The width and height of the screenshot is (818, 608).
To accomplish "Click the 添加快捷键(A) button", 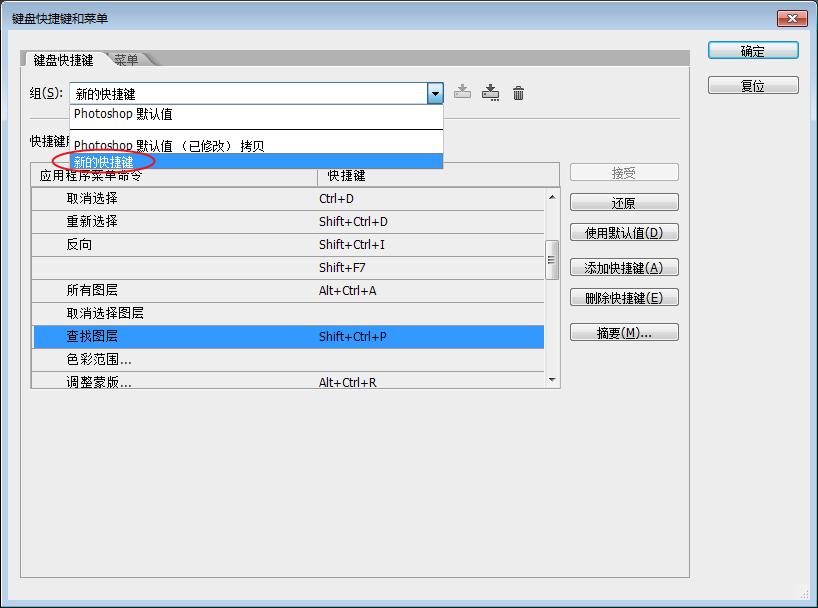I will point(624,267).
